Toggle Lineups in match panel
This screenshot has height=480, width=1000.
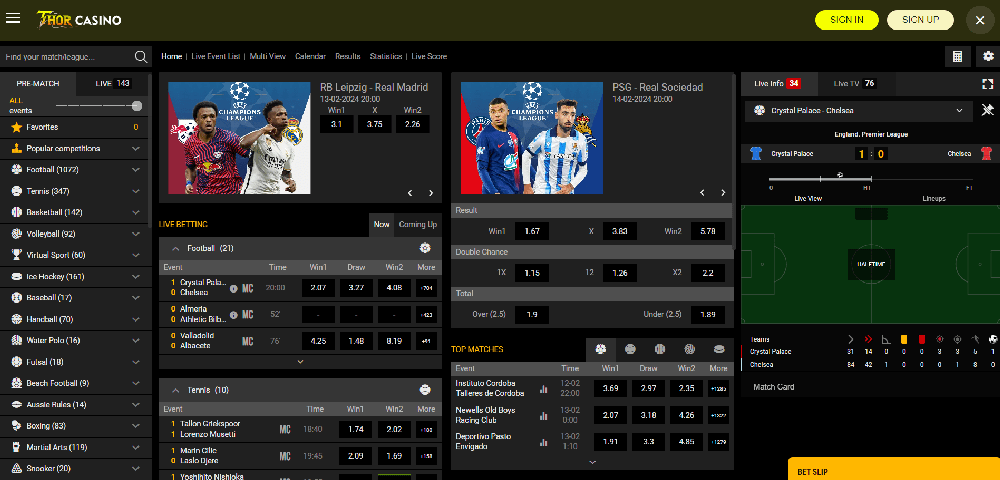[934, 198]
